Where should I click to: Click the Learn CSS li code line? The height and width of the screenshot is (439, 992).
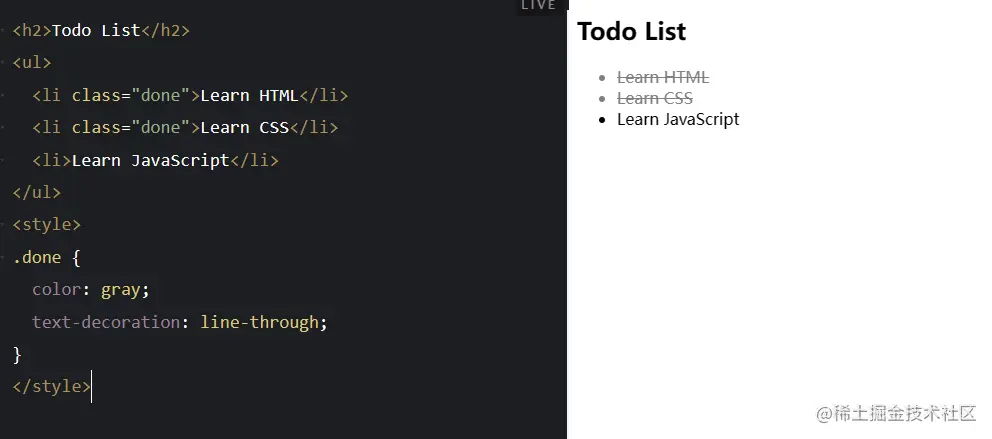coord(185,128)
